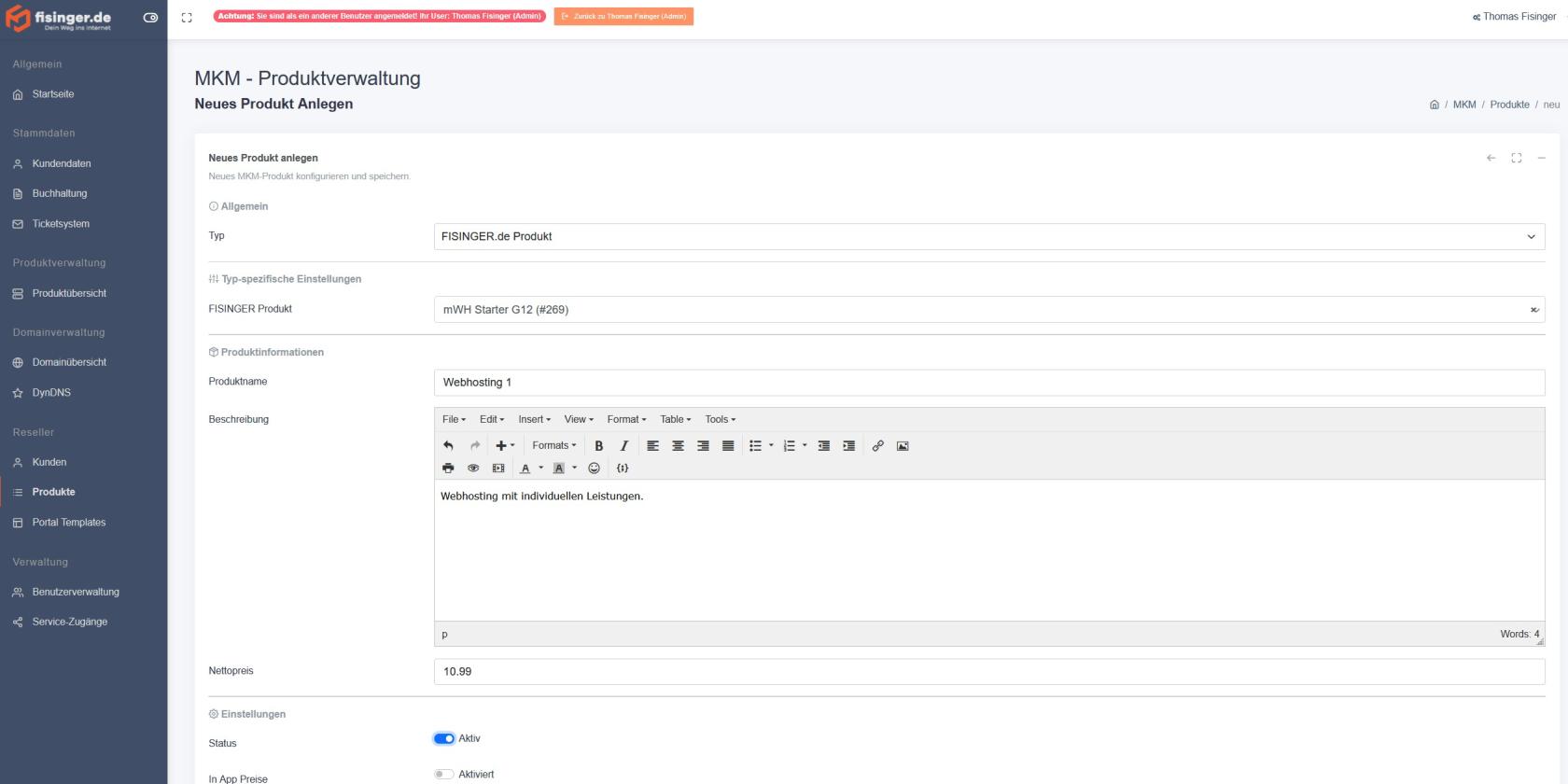Open the FISINGER Produkt selector
1568x784 pixels.
coord(989,309)
